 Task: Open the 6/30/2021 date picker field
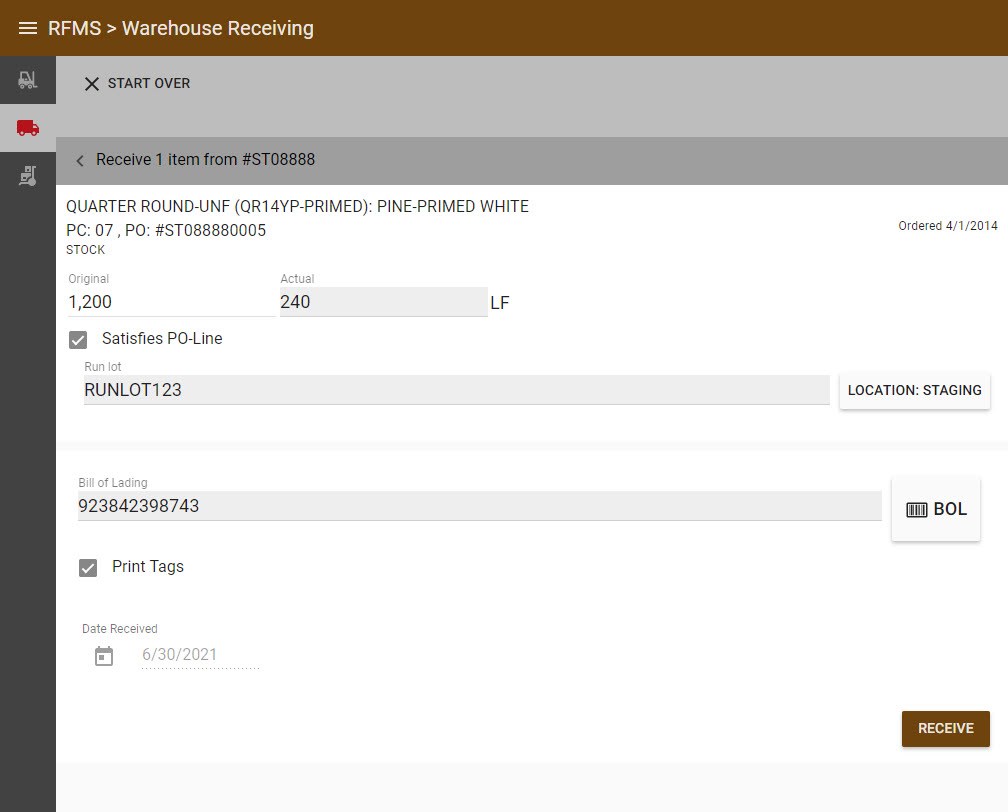[200, 654]
